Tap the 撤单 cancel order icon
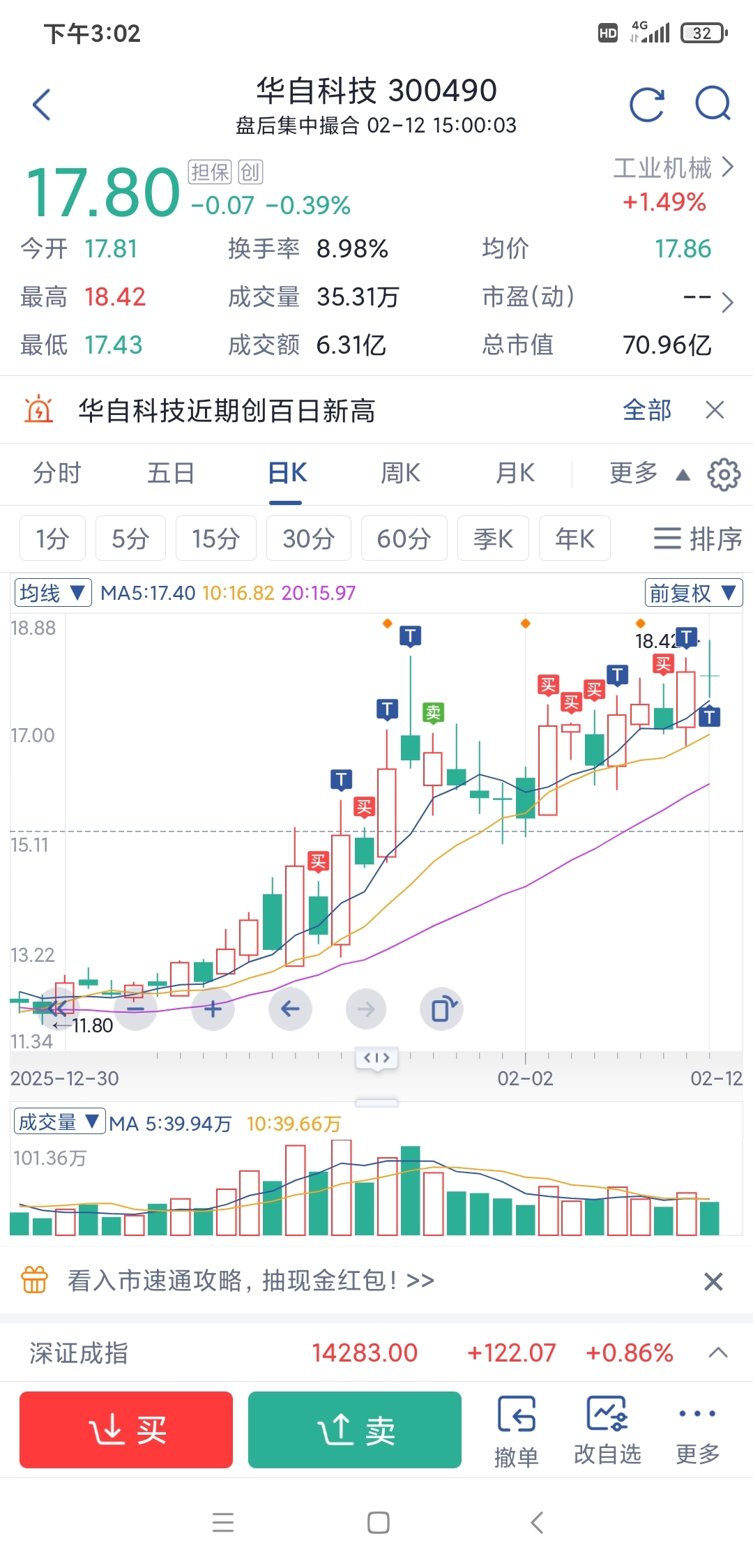Screen dimensions: 753x1568 click(x=516, y=1430)
